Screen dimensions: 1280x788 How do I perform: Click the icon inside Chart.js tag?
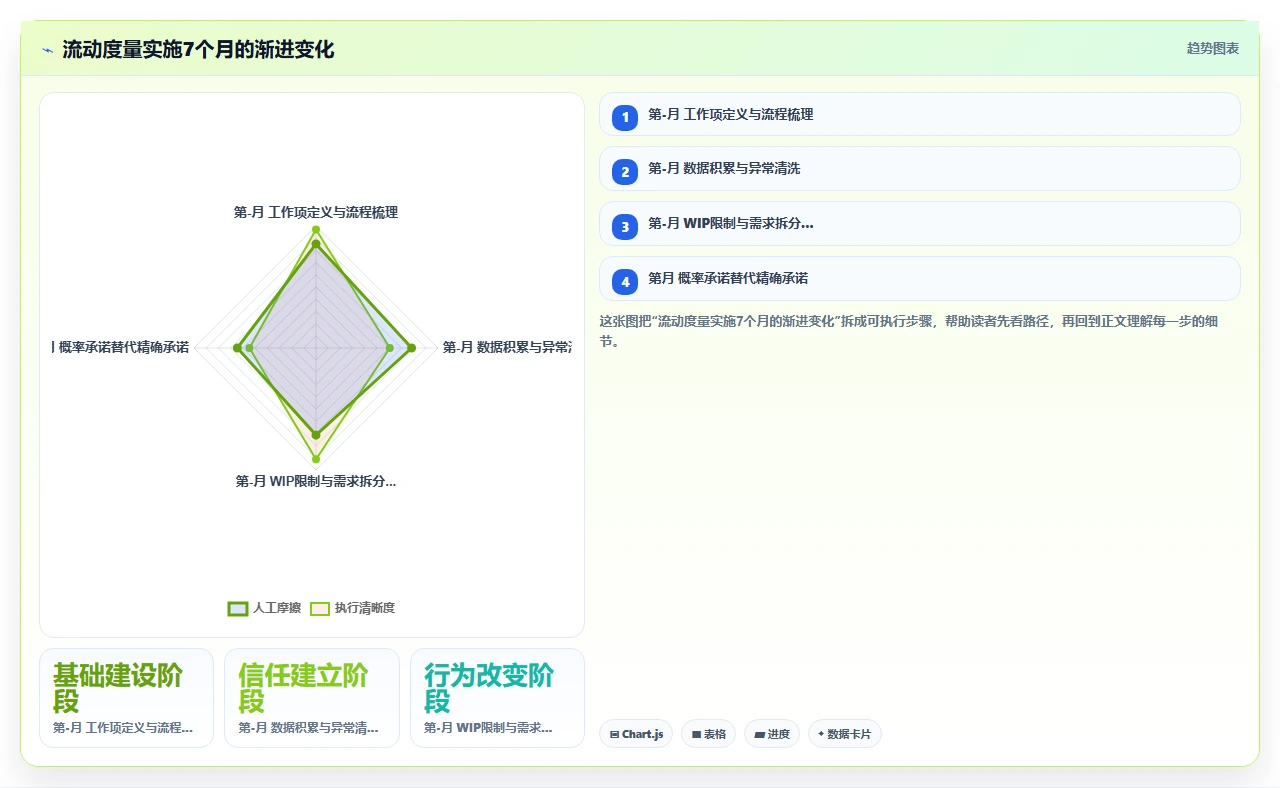[x=614, y=734]
